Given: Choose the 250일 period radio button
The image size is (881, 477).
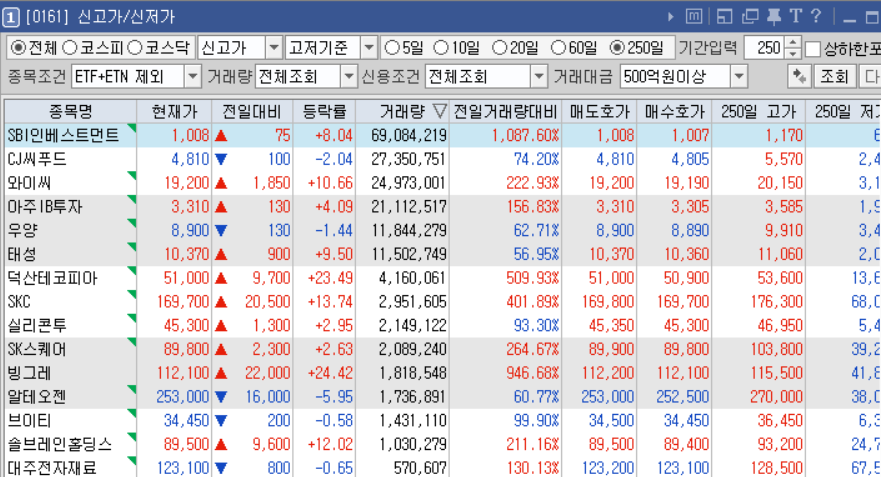Looking at the screenshot, I should (x=617, y=48).
